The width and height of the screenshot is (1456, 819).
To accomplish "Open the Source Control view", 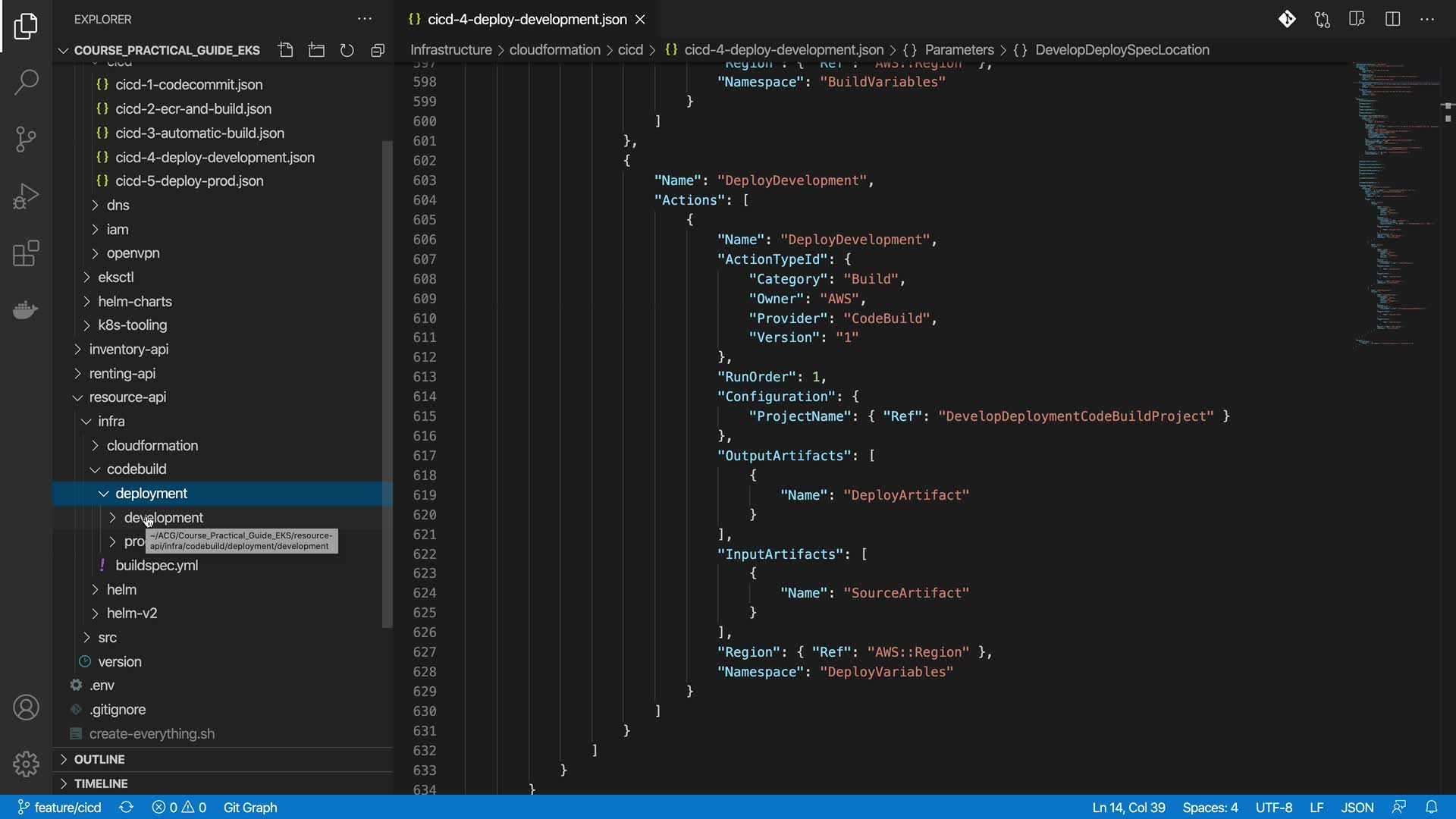I will pos(26,139).
